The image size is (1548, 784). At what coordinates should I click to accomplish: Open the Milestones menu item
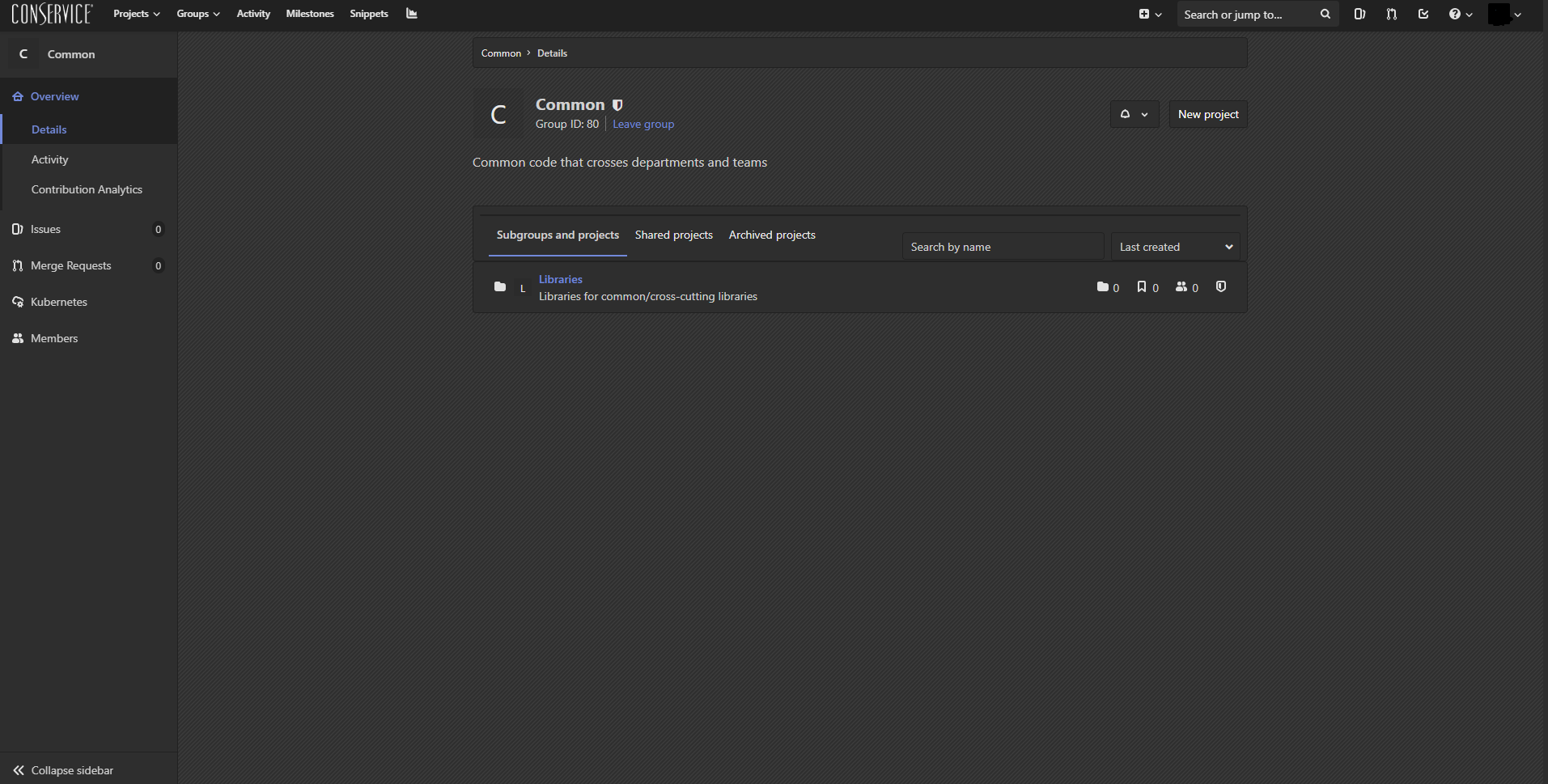click(309, 14)
